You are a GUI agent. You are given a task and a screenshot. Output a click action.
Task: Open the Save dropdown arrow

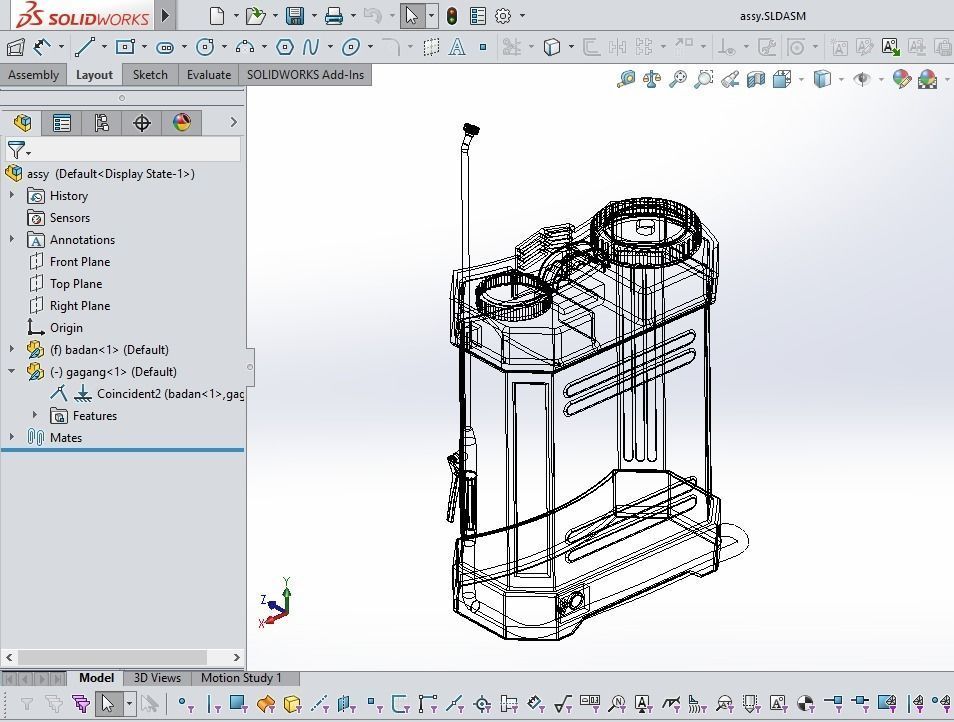tap(315, 16)
